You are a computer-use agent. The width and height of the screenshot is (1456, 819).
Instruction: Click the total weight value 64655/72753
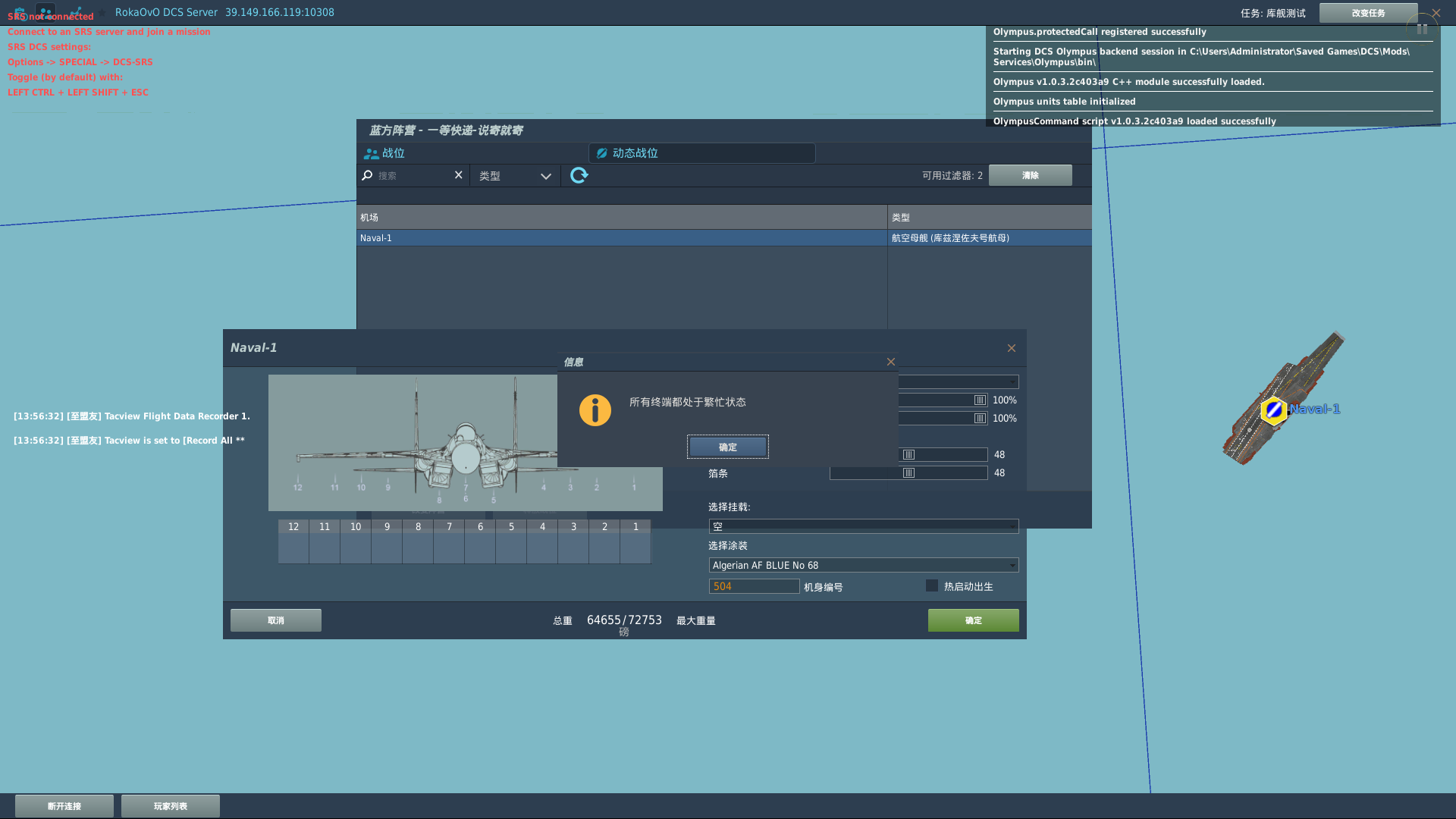point(624,620)
